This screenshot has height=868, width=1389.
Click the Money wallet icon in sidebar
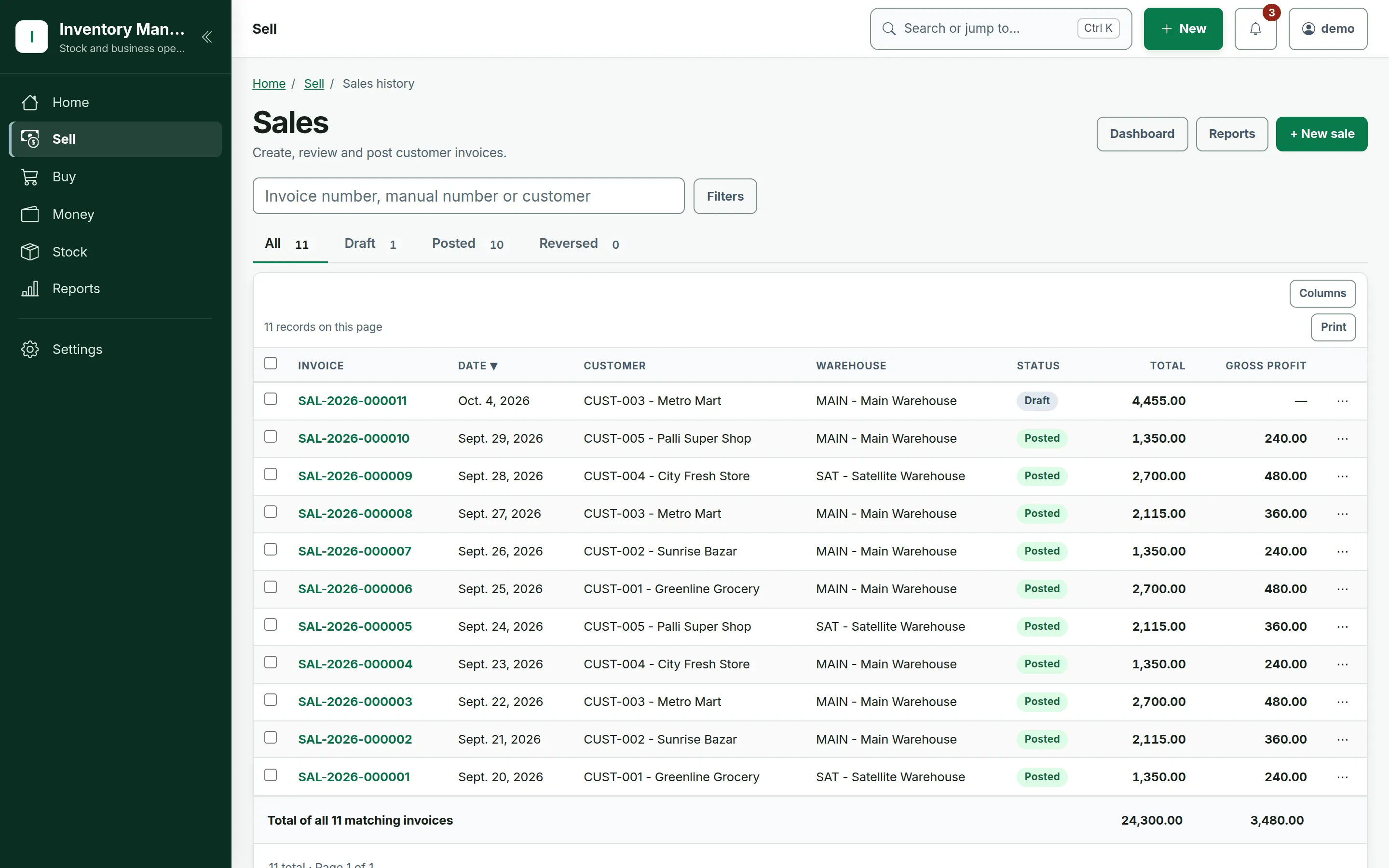pos(30,214)
